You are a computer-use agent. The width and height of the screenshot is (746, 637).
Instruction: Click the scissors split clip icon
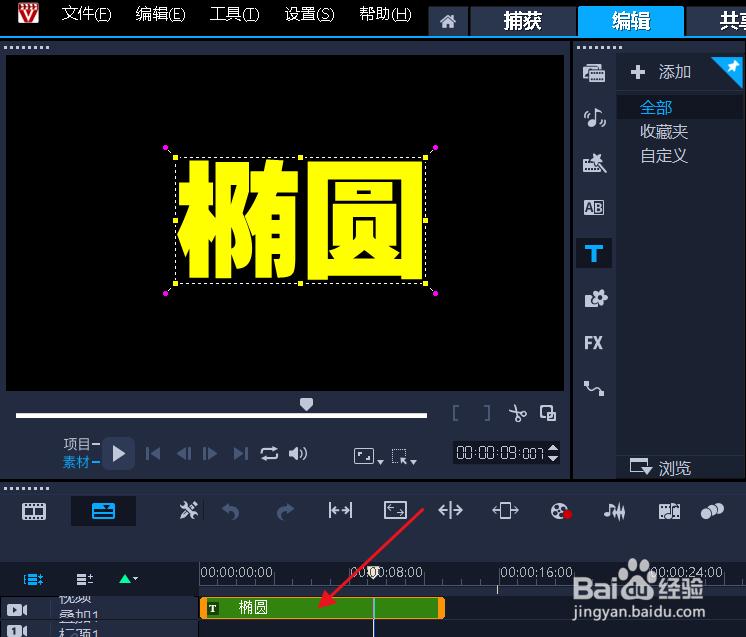click(x=518, y=413)
